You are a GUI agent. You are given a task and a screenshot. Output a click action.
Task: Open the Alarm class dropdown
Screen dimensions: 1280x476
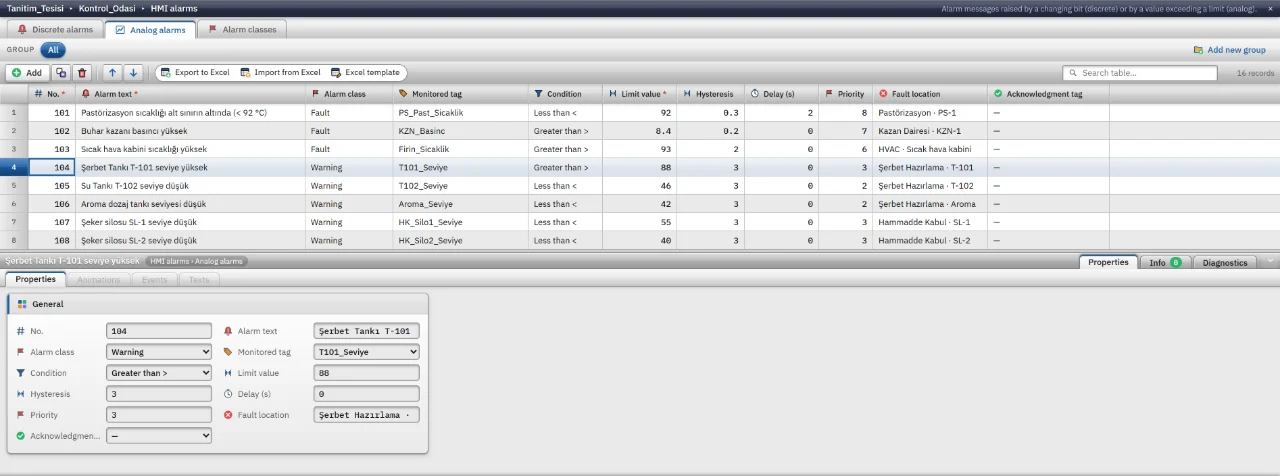[160, 352]
